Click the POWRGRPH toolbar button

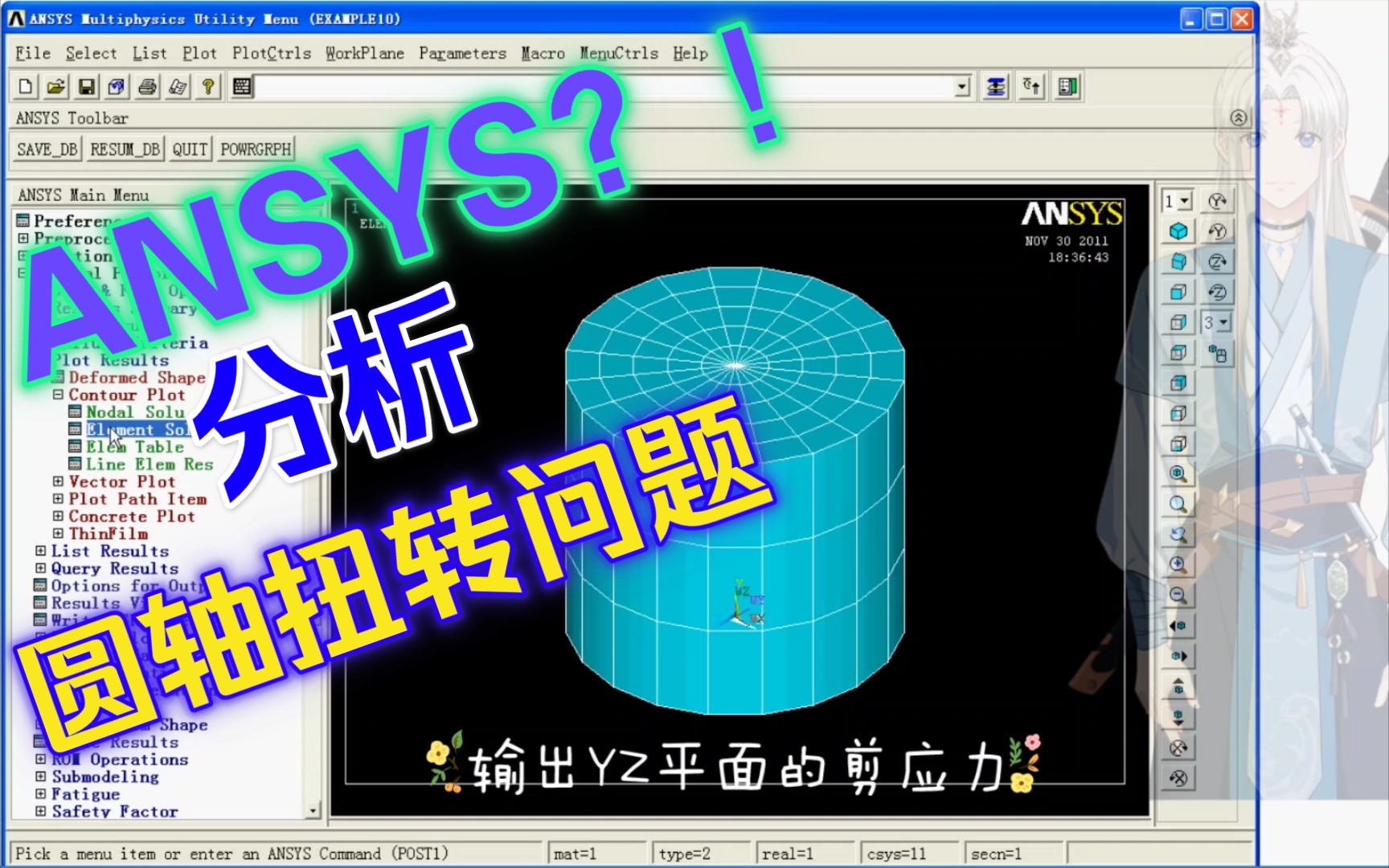[256, 149]
